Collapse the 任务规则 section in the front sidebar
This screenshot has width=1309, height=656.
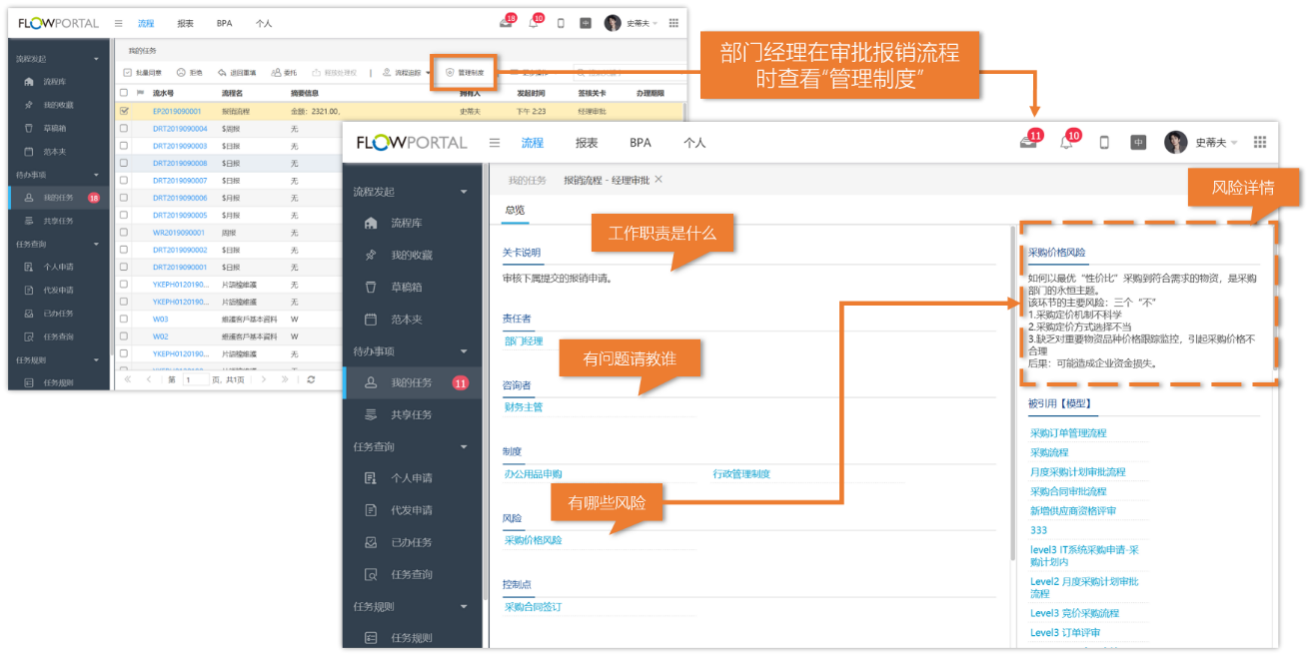[463, 606]
